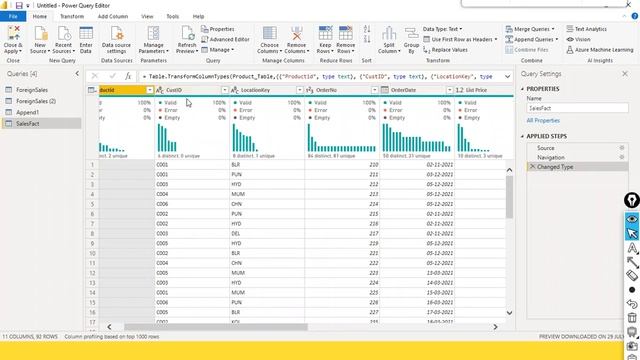Open the Append Queries dropdown
Image resolution: width=640 pixels, height=360 pixels.
532,39
